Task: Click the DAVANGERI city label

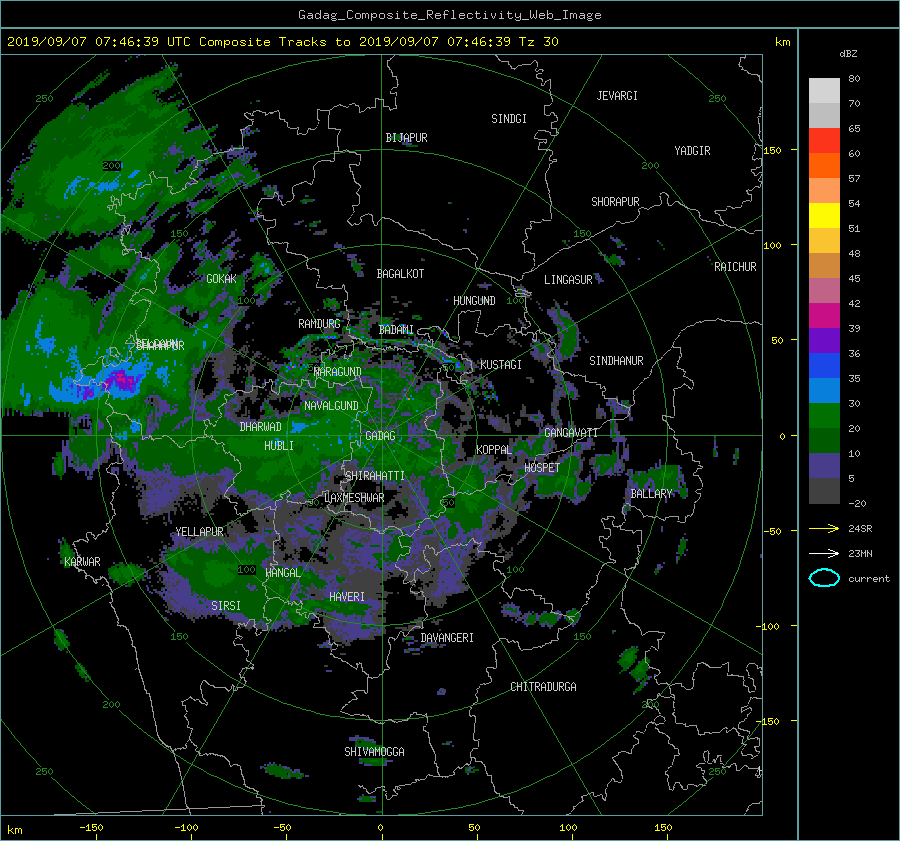Action: [x=447, y=638]
